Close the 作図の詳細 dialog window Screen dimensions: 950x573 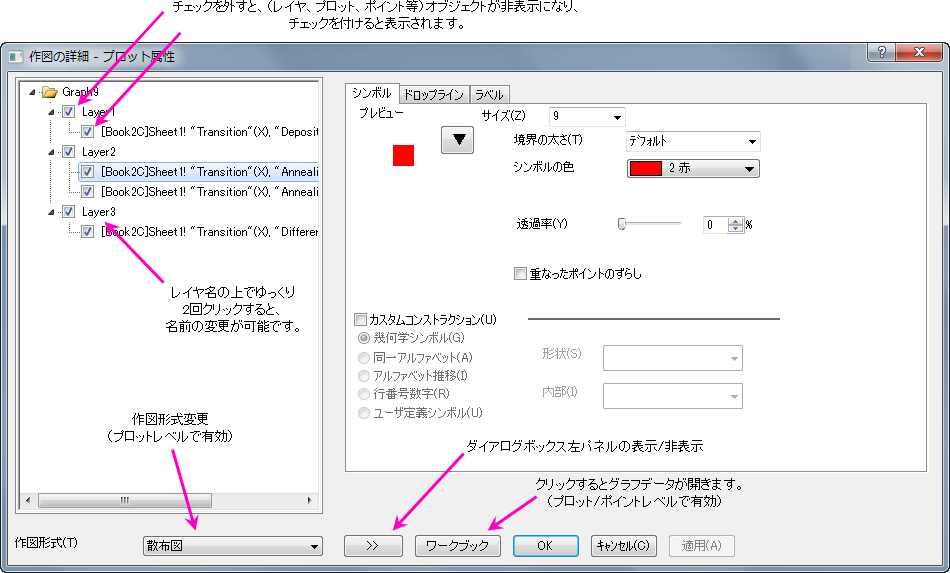click(919, 52)
